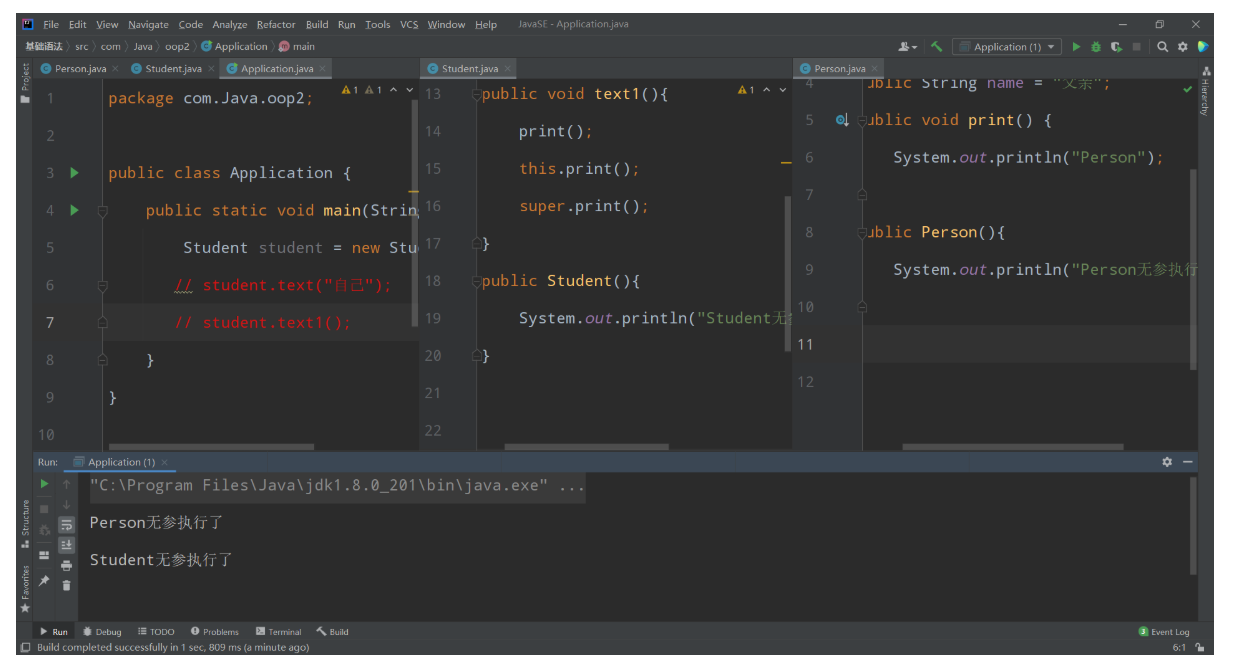The height and width of the screenshot is (663, 1239).
Task: Open Run panel settings gear
Action: click(1167, 462)
